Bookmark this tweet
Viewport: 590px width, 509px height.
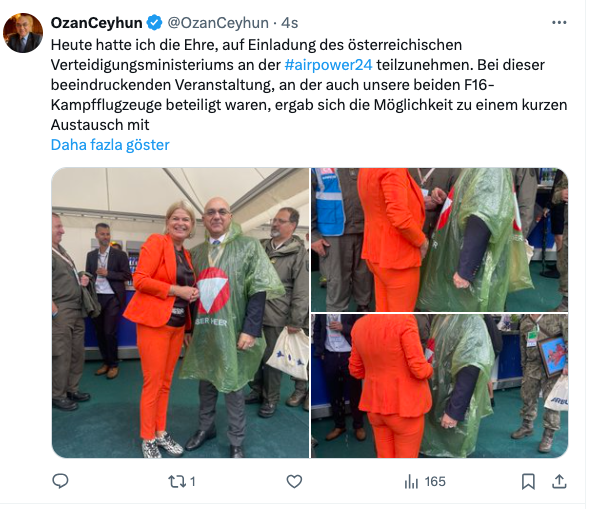tap(528, 482)
